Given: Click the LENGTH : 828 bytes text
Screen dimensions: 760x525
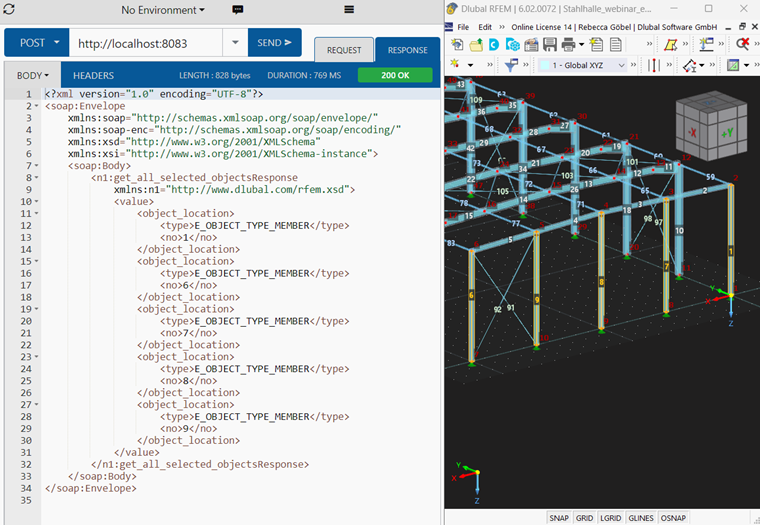Looking at the screenshot, I should 215,76.
